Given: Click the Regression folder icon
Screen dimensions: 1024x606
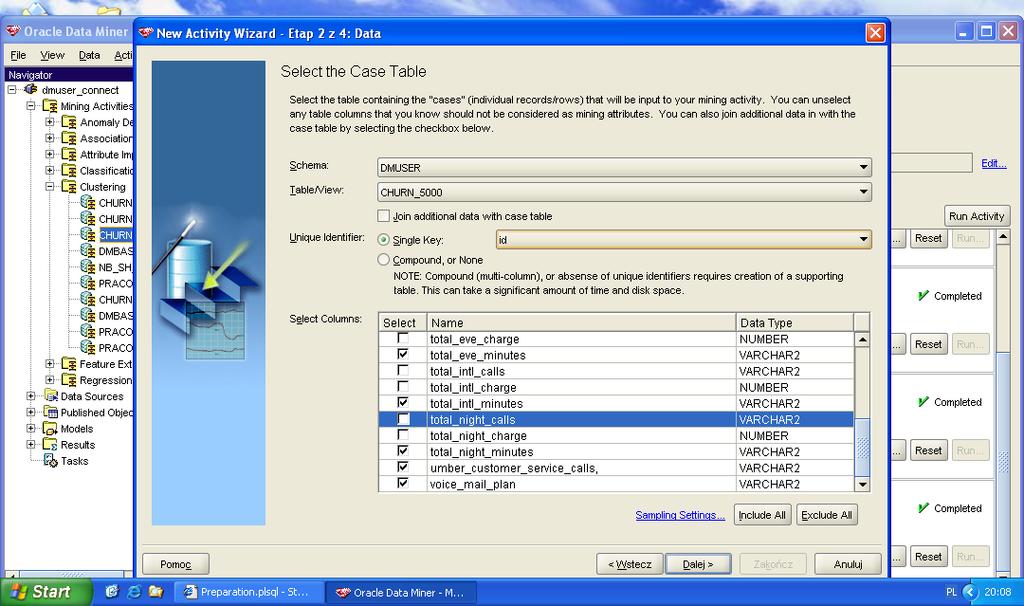Looking at the screenshot, I should [69, 380].
